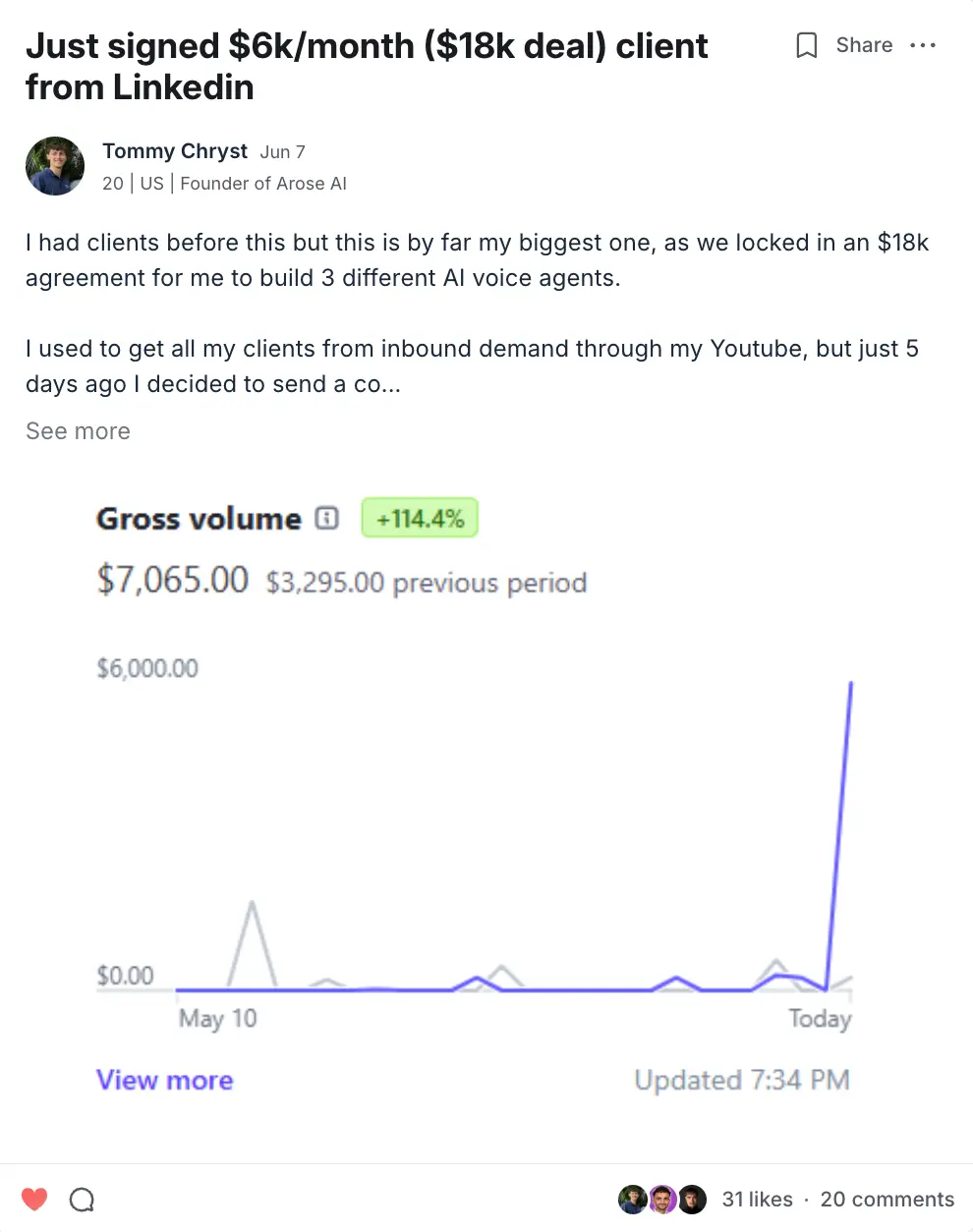
Task: Open comments with the speech bubble icon
Action: pos(82,1200)
